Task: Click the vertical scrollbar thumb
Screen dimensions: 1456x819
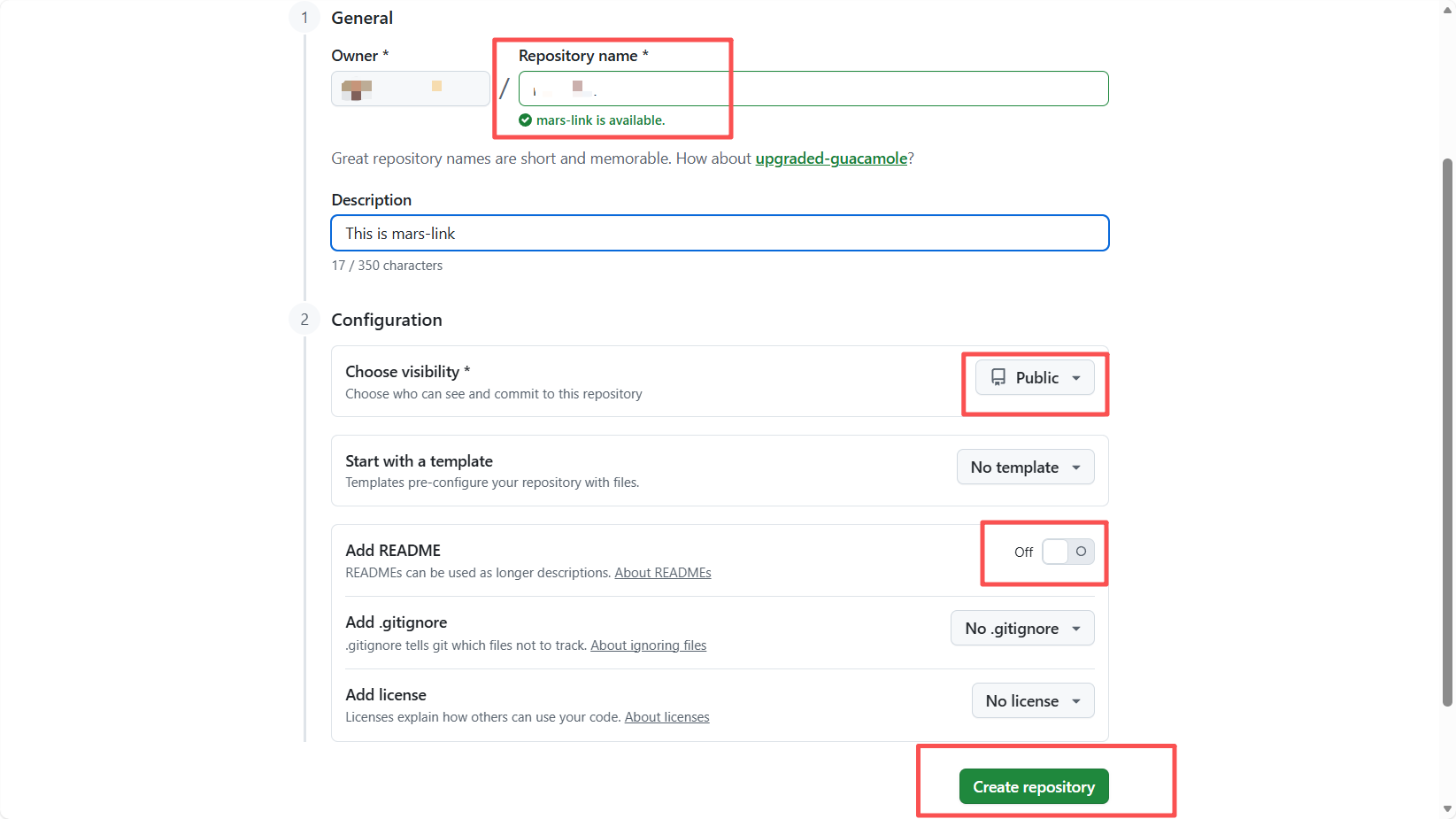Action: 1447,432
